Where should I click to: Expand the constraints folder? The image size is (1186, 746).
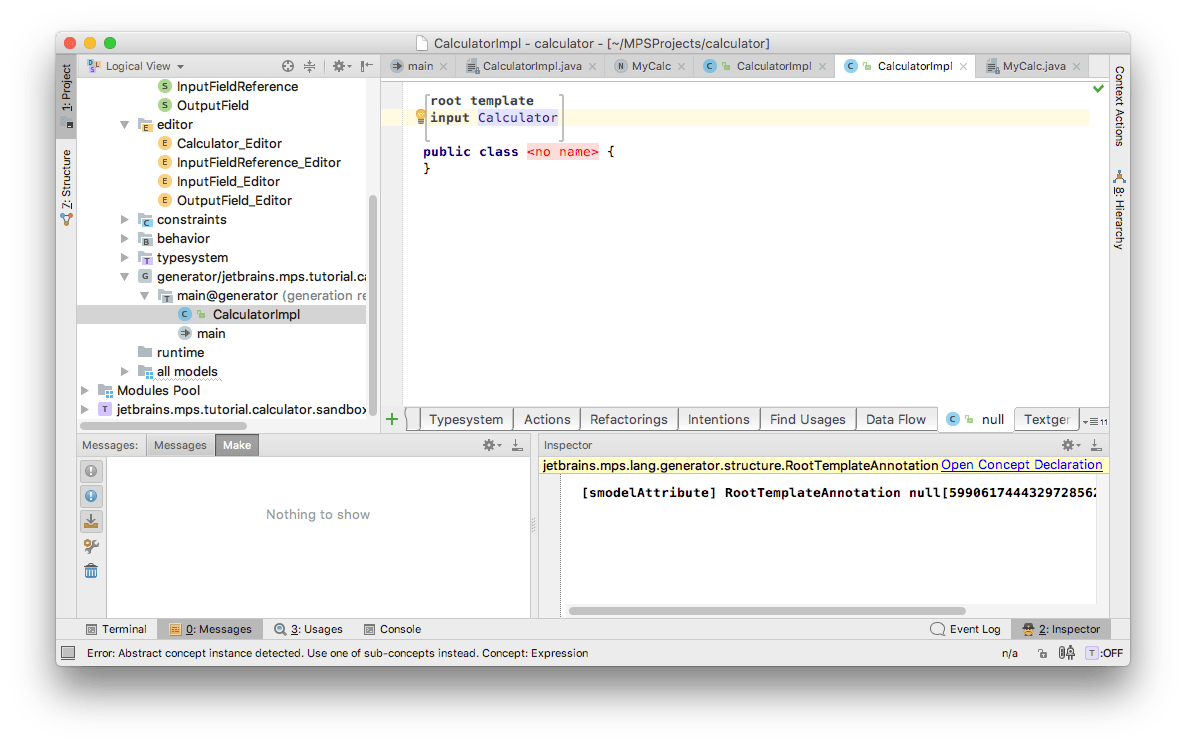[125, 220]
